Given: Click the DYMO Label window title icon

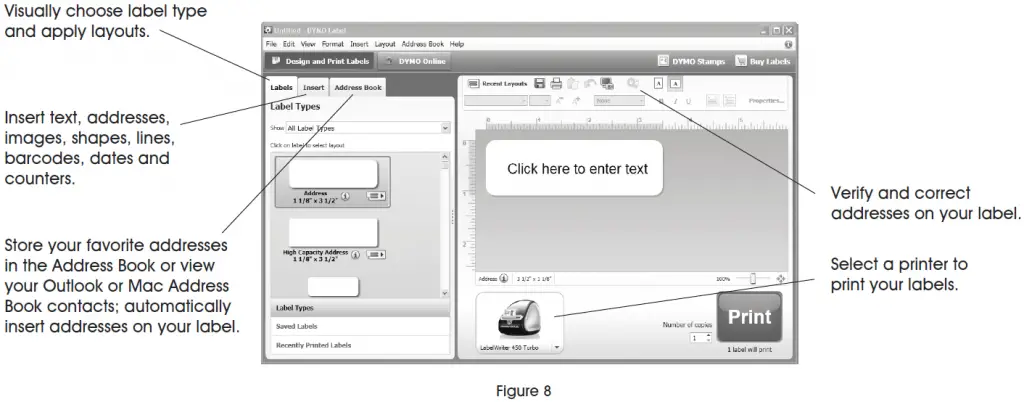Looking at the screenshot, I should tap(268, 30).
